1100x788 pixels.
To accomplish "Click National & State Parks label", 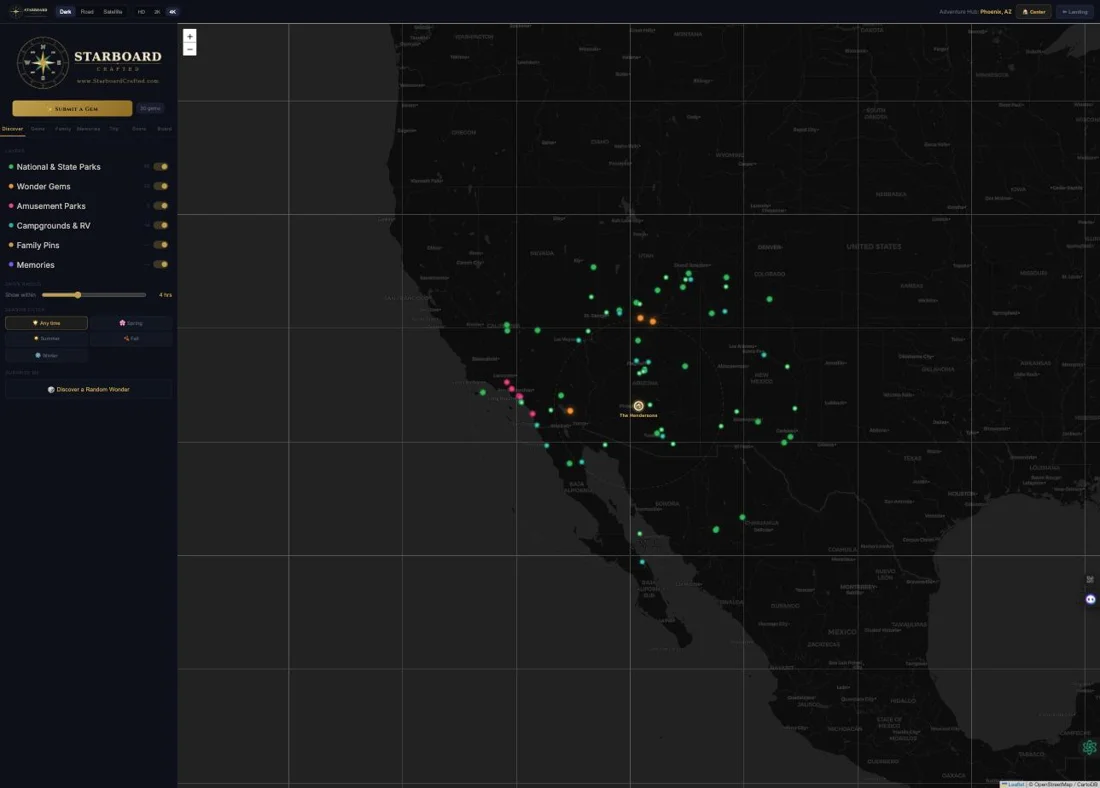I will tap(58, 167).
